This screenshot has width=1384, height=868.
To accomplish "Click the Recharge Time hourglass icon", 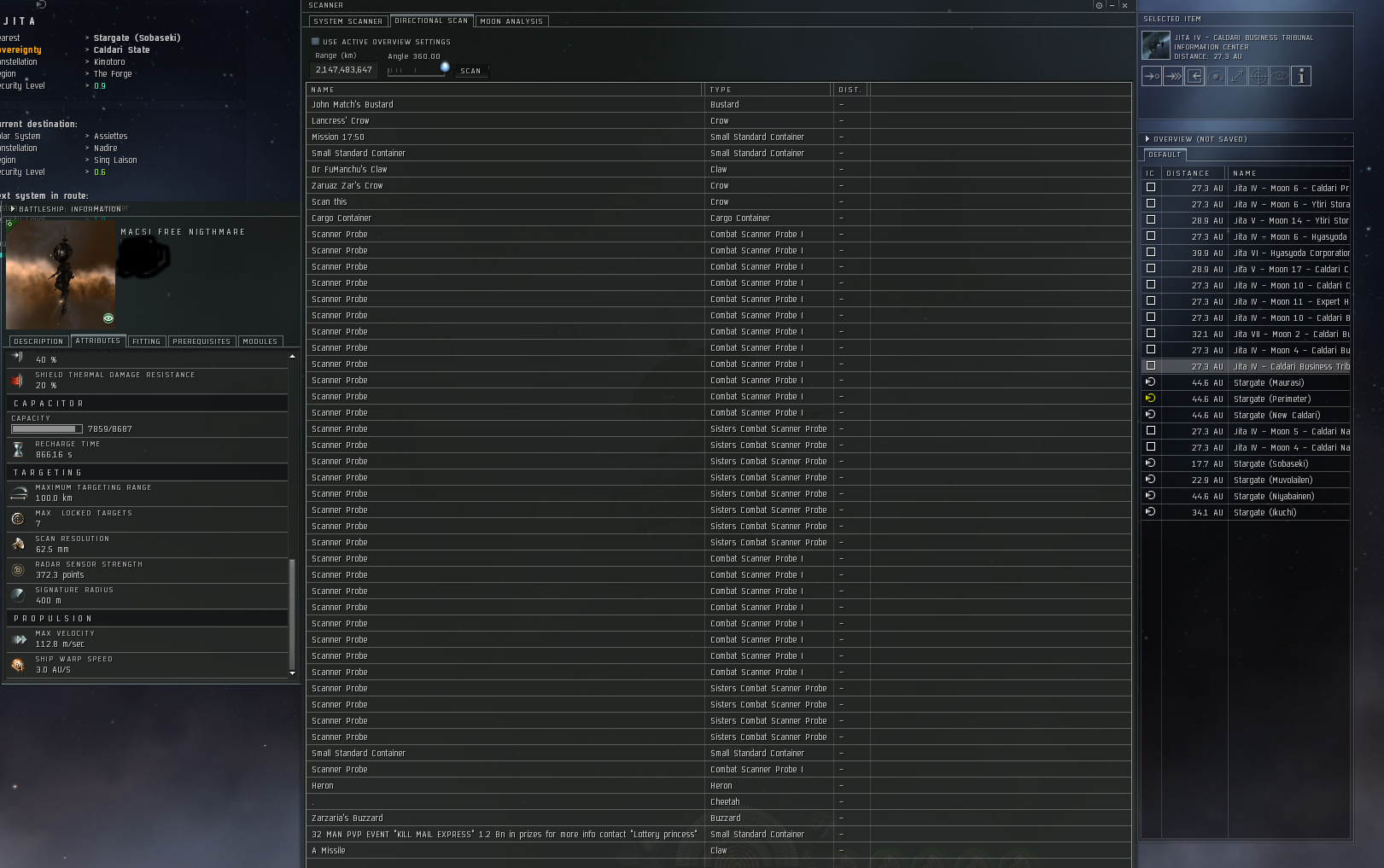I will [x=18, y=450].
